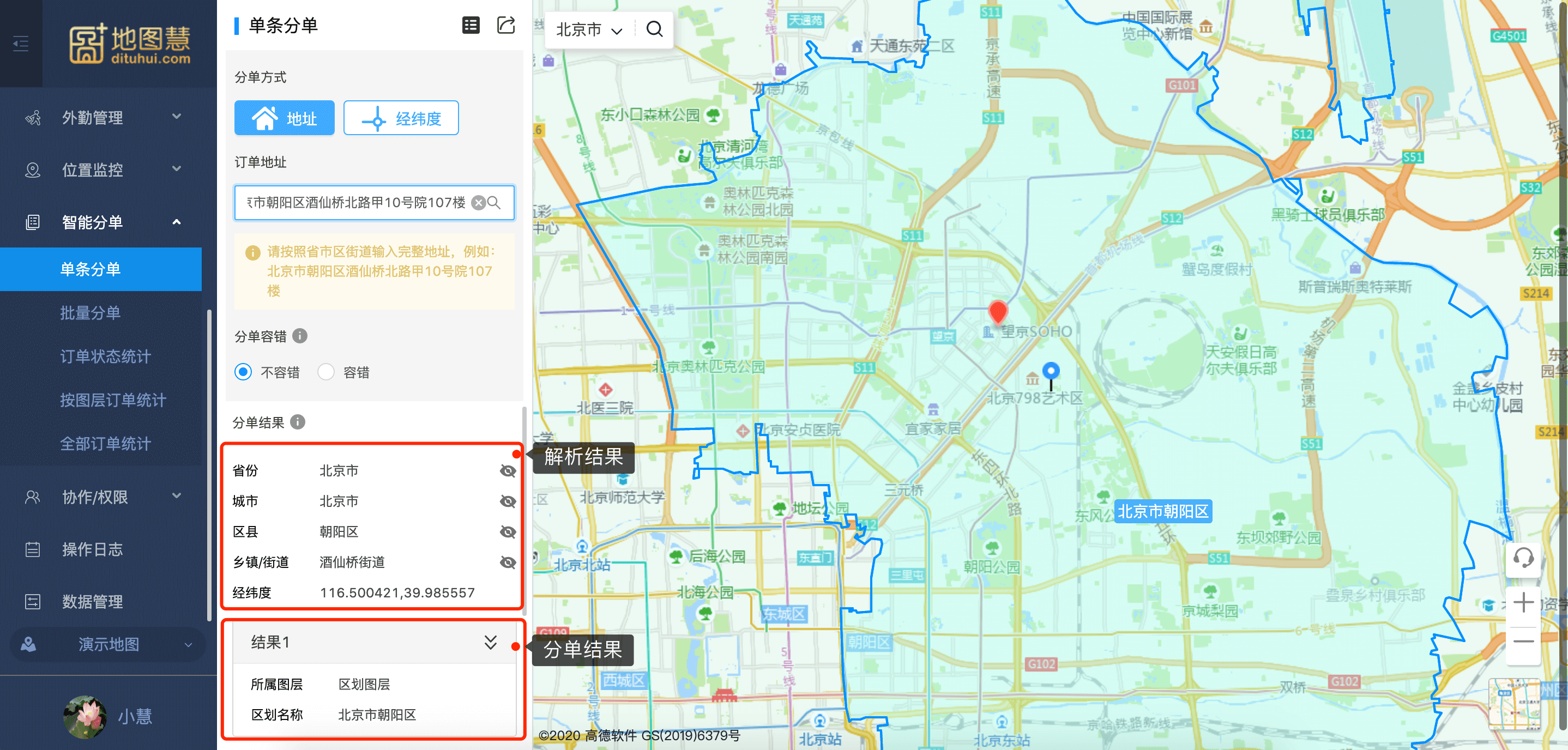The height and width of the screenshot is (750, 1568).
Task: Select the 容错 radio option
Action: click(x=325, y=372)
